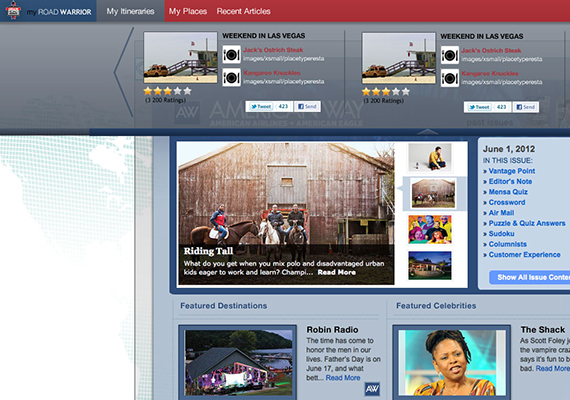Open first Jack's Ostrich Steak link
This screenshot has width=570, height=400.
click(273, 50)
